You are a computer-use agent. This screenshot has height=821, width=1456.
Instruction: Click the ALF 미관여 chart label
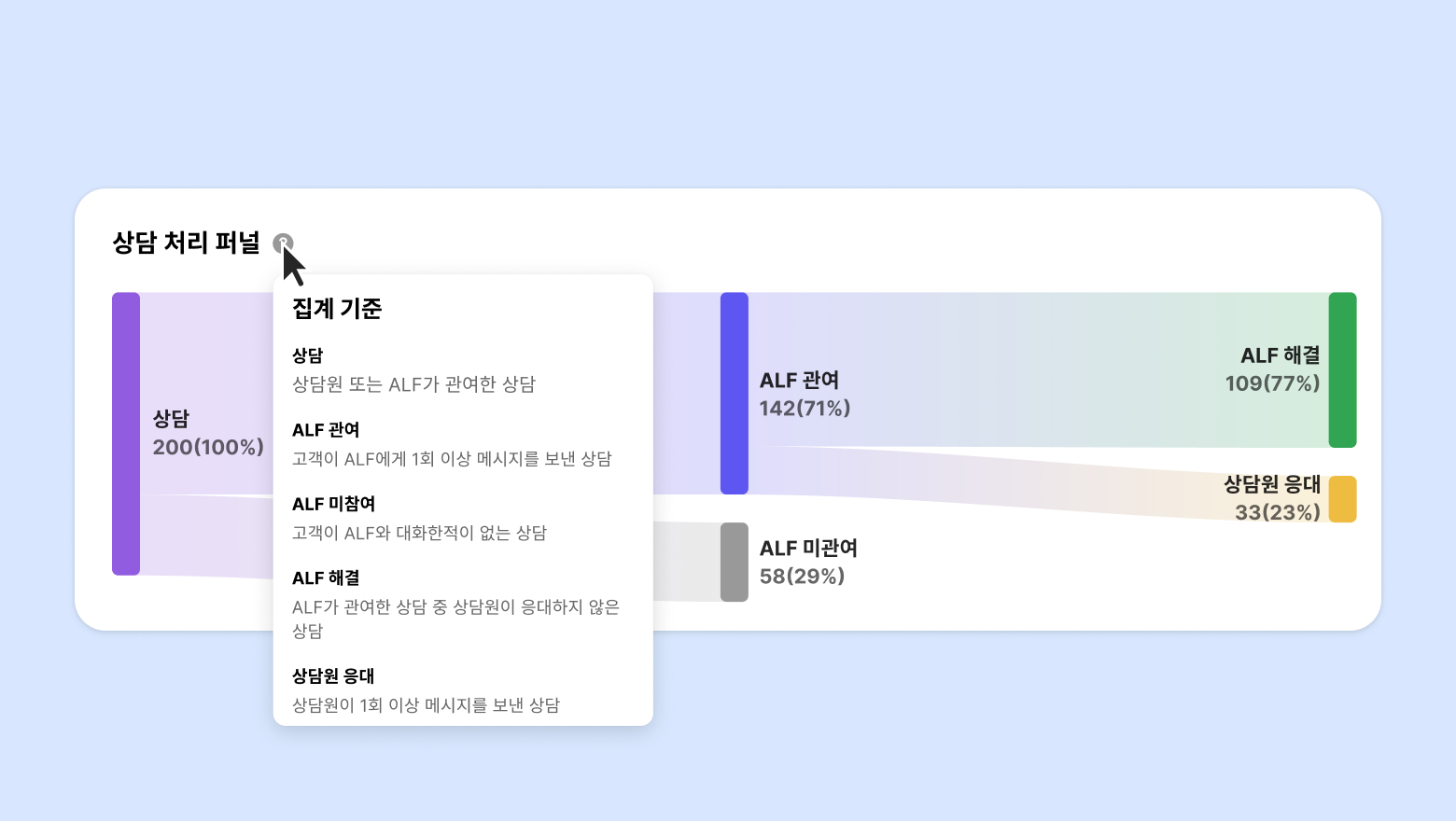tap(808, 549)
